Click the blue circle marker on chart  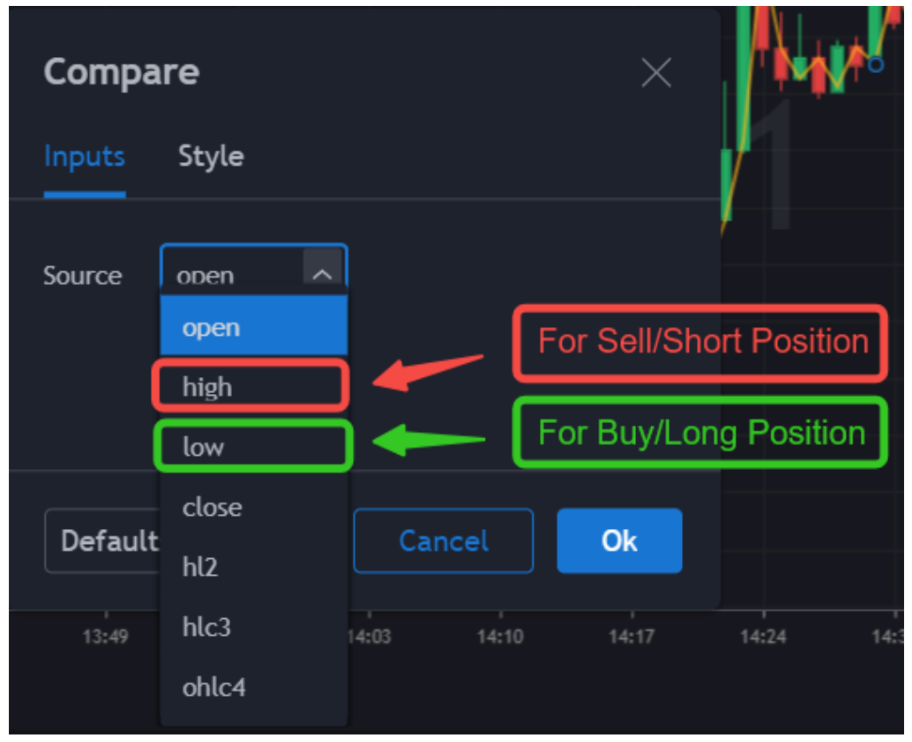pos(876,65)
